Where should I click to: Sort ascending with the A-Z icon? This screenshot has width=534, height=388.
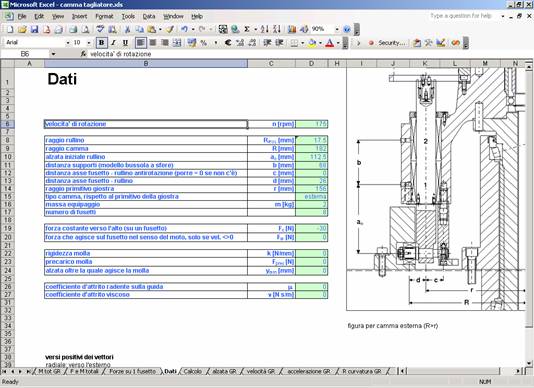[265, 30]
